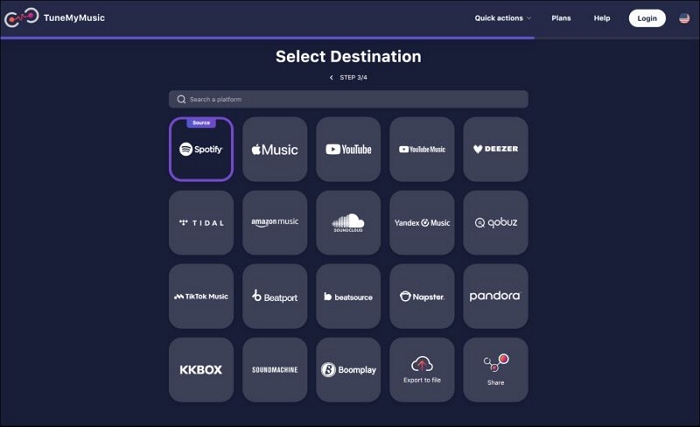Focus the Search a platform field
The height and width of the screenshot is (427, 700).
tap(348, 99)
